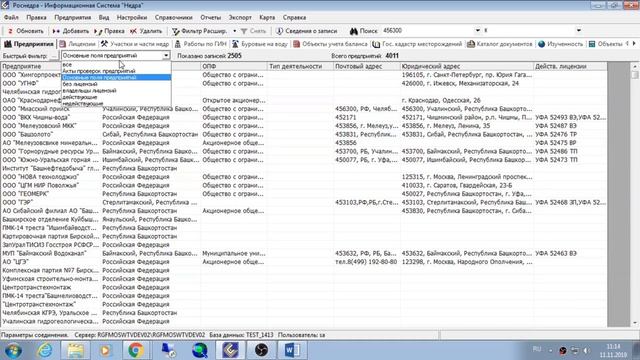Screen dimensions: 640x360
Task: Open Google Chrome from taskbar
Action: (136, 351)
